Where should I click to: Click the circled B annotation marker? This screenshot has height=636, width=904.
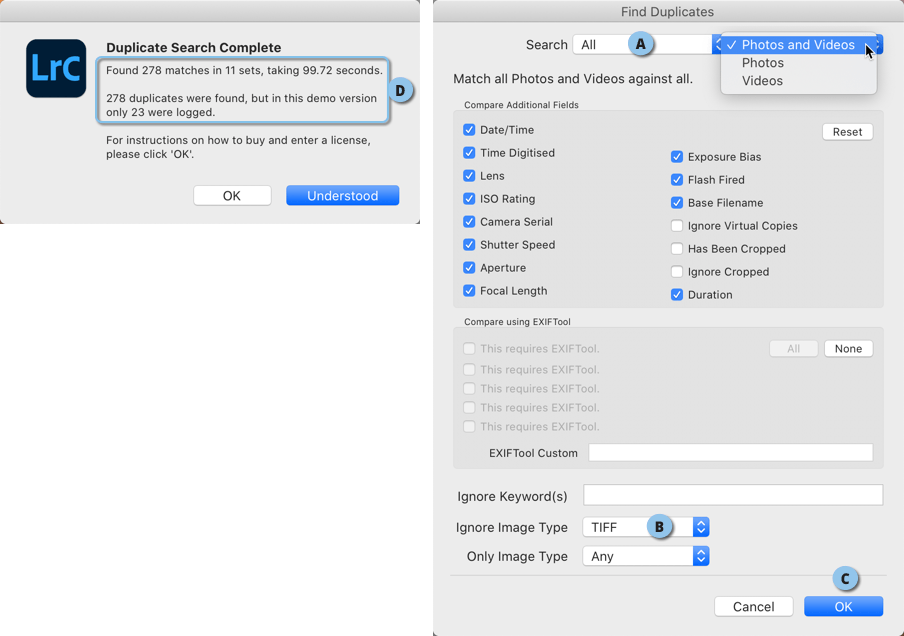660,526
